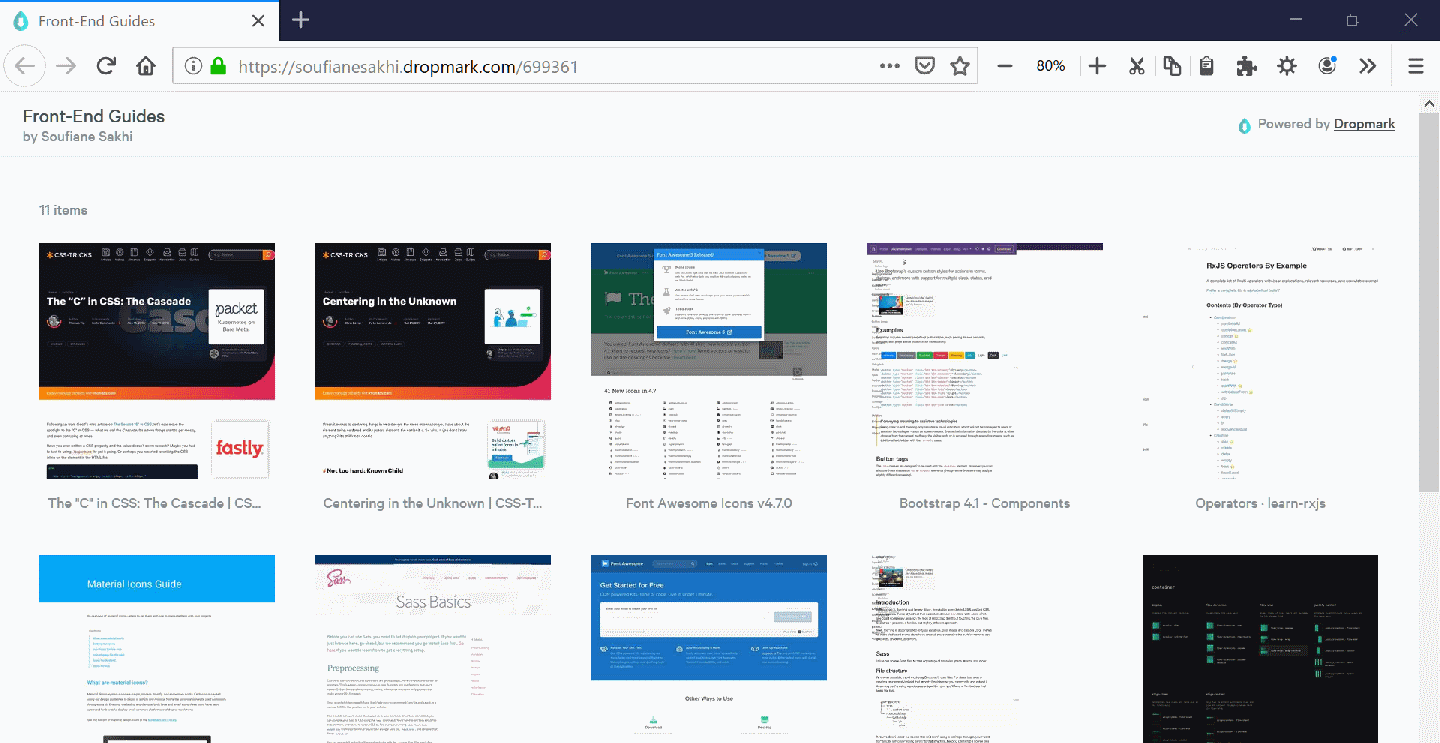Screen dimensions: 1440x743
Task: Open the Centering in the Unknown thumbnail
Action: tap(433, 361)
